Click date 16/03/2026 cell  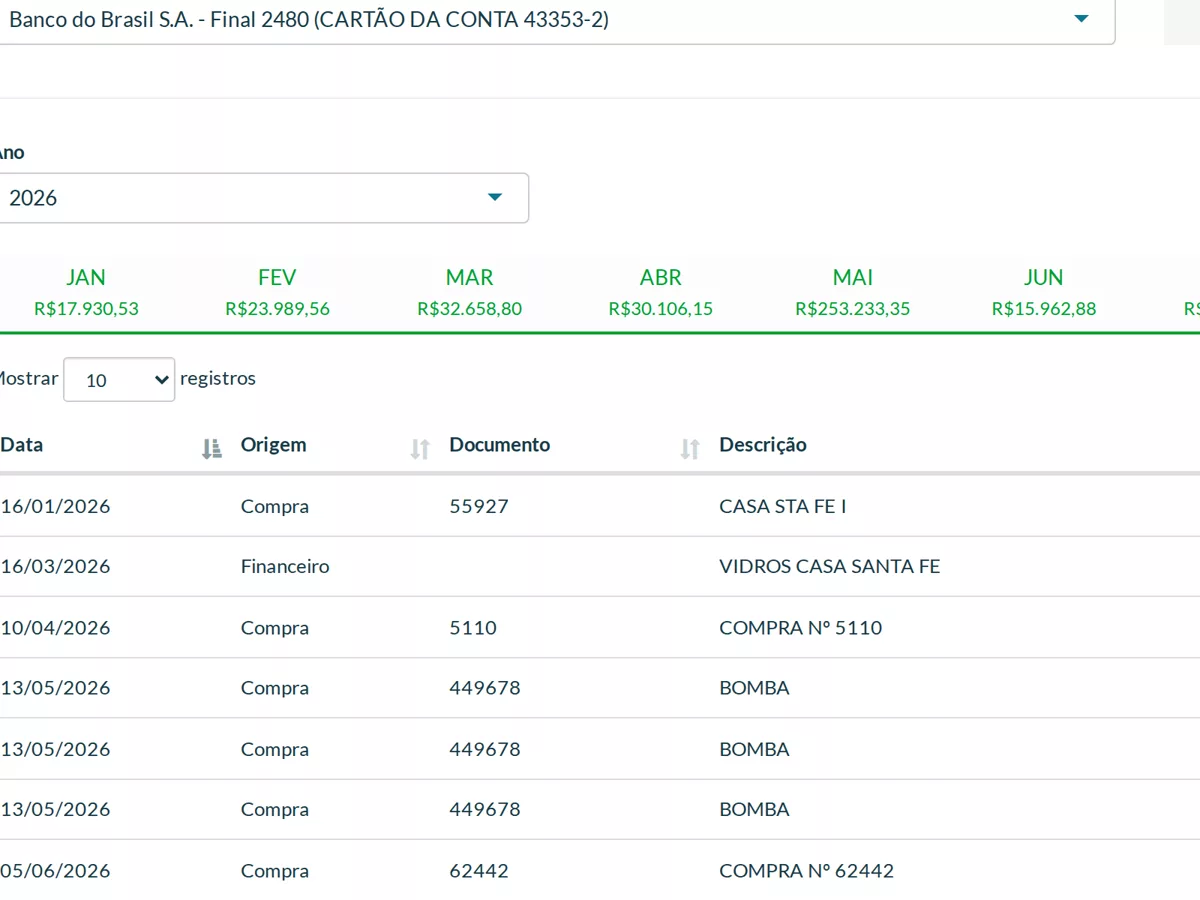[55, 566]
